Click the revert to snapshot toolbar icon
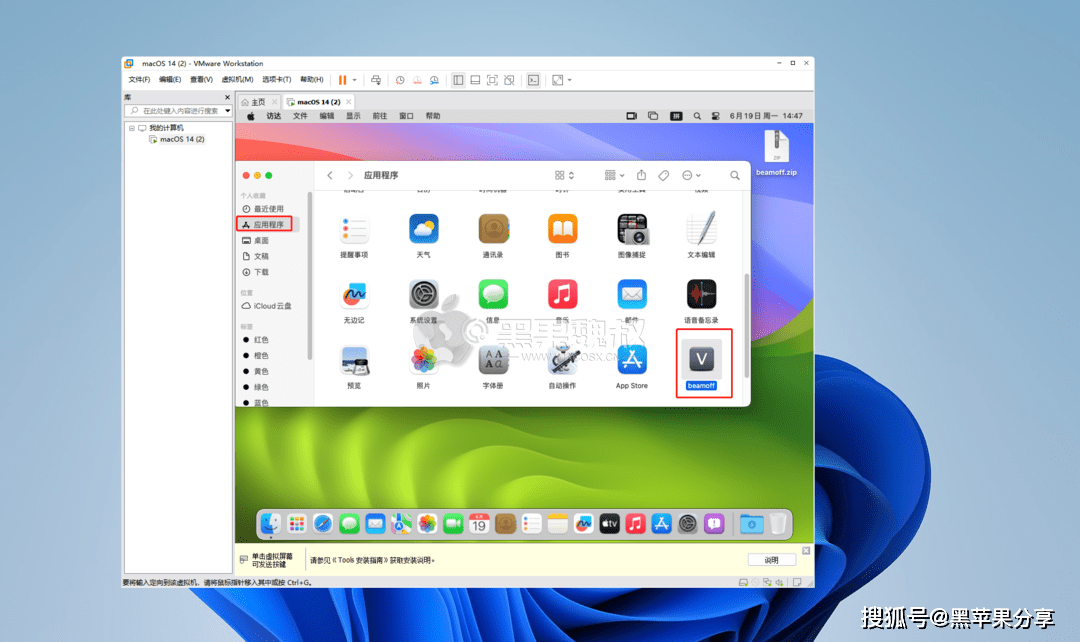This screenshot has height=642, width=1080. [x=417, y=80]
